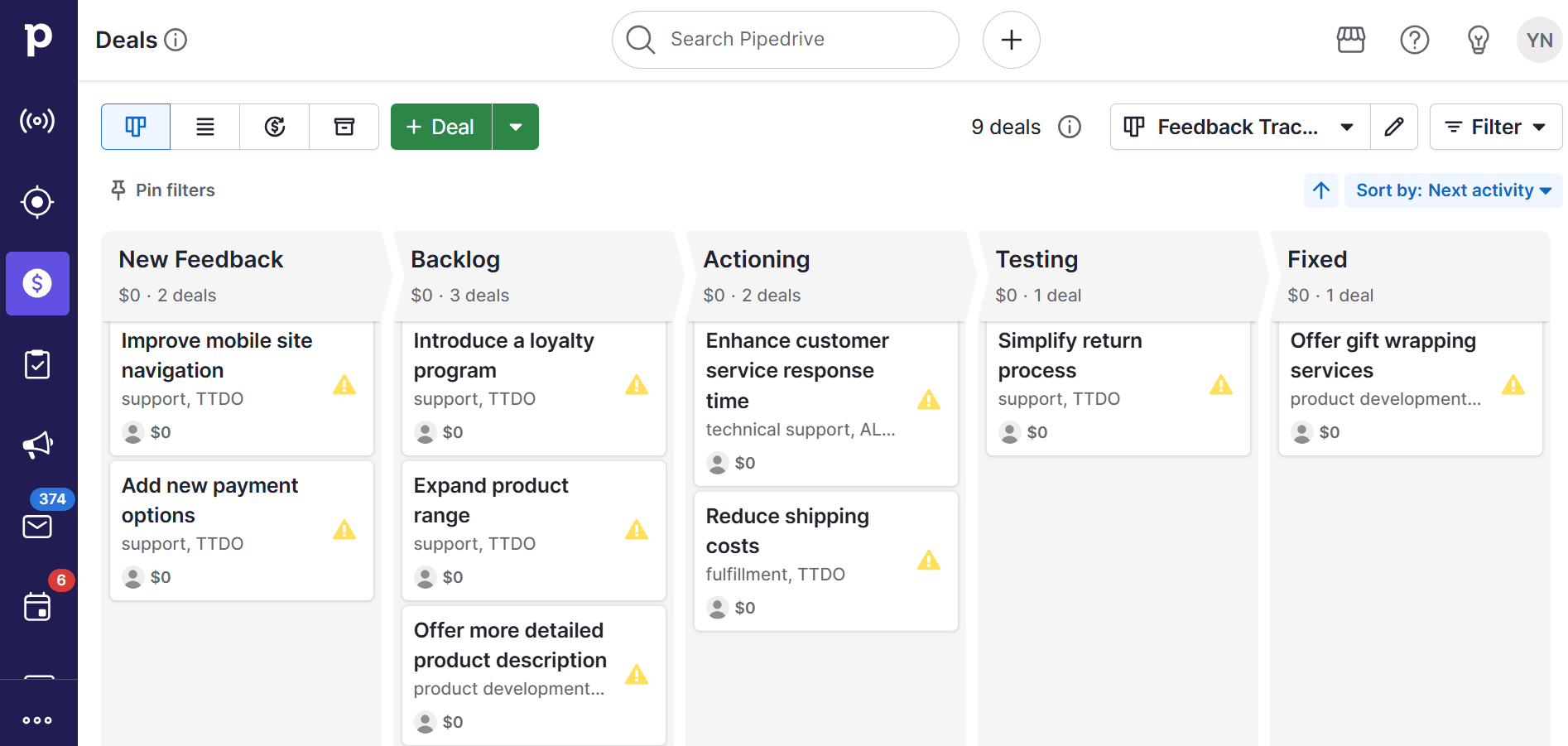Click inside the Search Pipedrive field
1568x746 pixels.
tap(785, 39)
